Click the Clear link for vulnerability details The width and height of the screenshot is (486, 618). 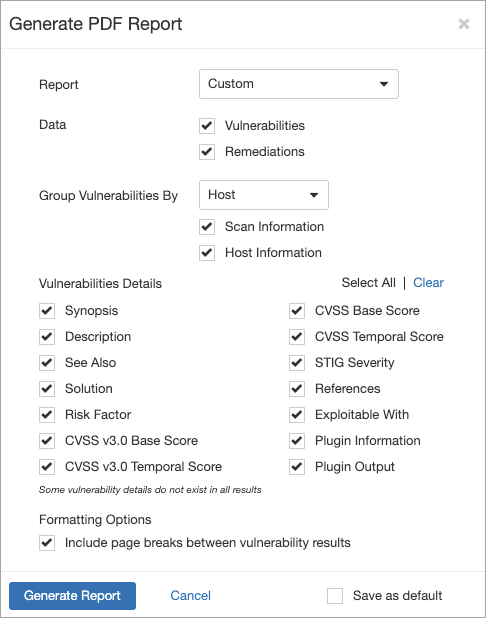click(428, 283)
